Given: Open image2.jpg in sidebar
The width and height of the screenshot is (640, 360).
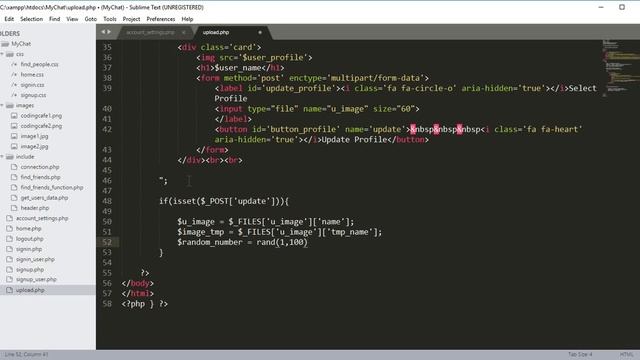Looking at the screenshot, I should 34,147.
